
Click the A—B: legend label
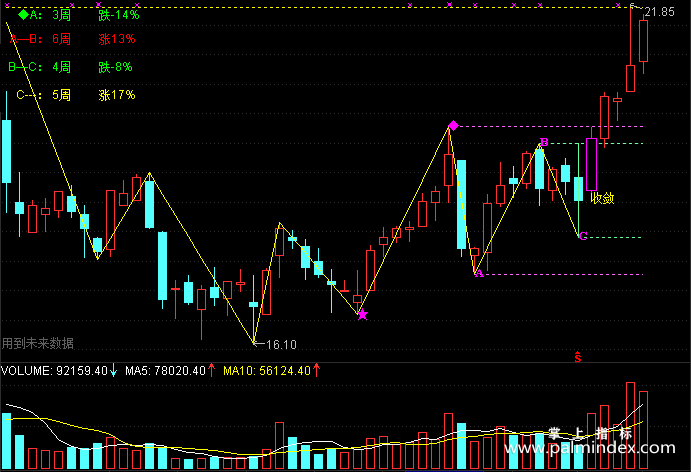coord(26,39)
